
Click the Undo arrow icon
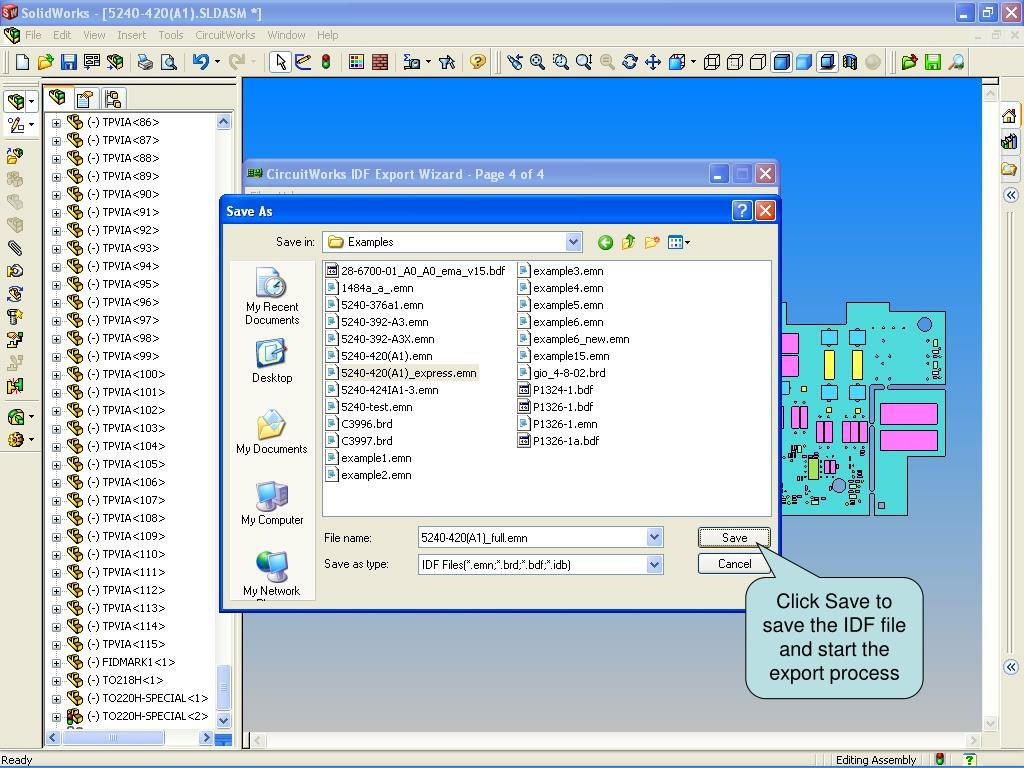[200, 62]
